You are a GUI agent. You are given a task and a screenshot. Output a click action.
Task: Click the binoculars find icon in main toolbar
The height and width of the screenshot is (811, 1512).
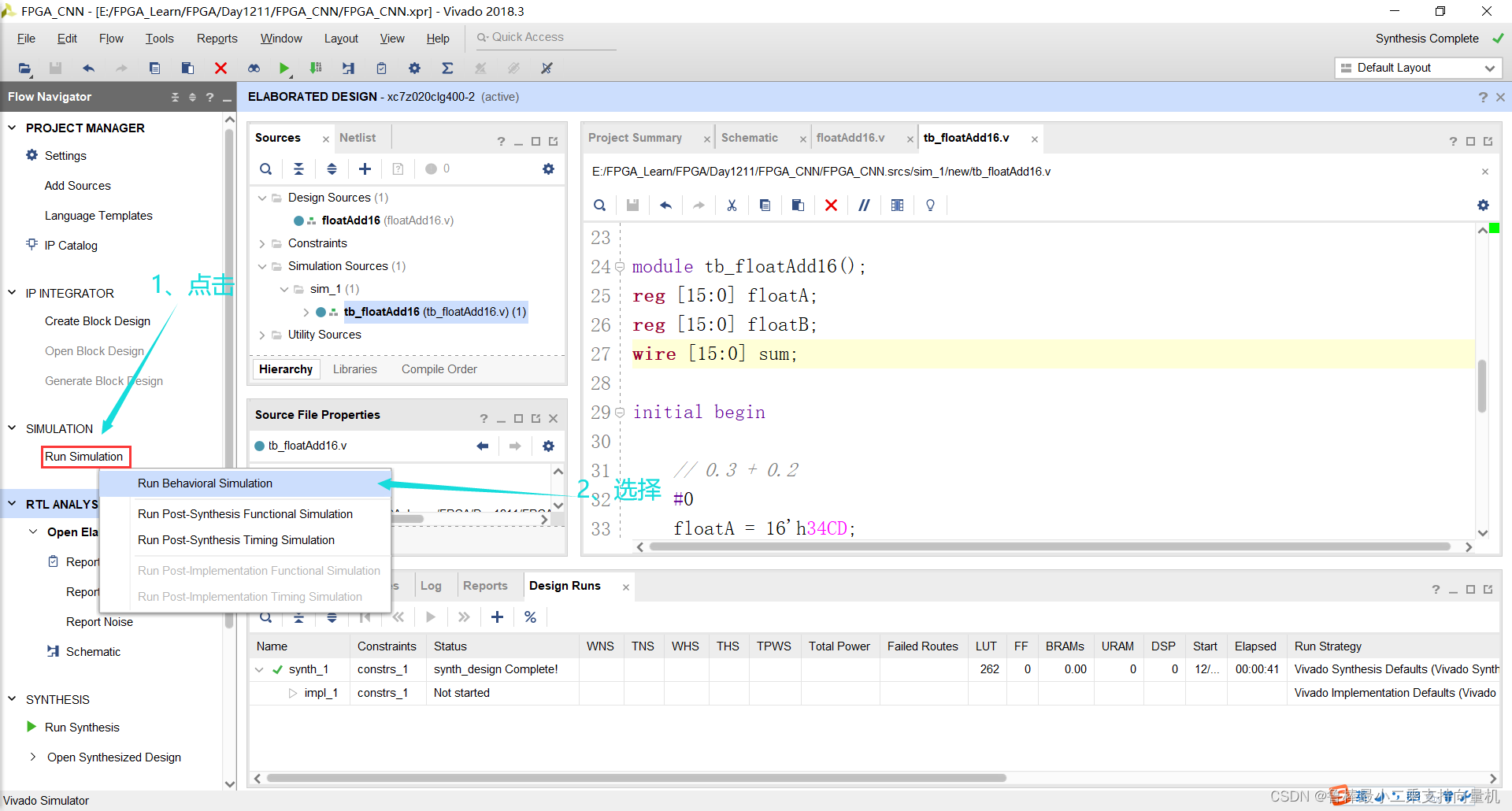tap(254, 69)
